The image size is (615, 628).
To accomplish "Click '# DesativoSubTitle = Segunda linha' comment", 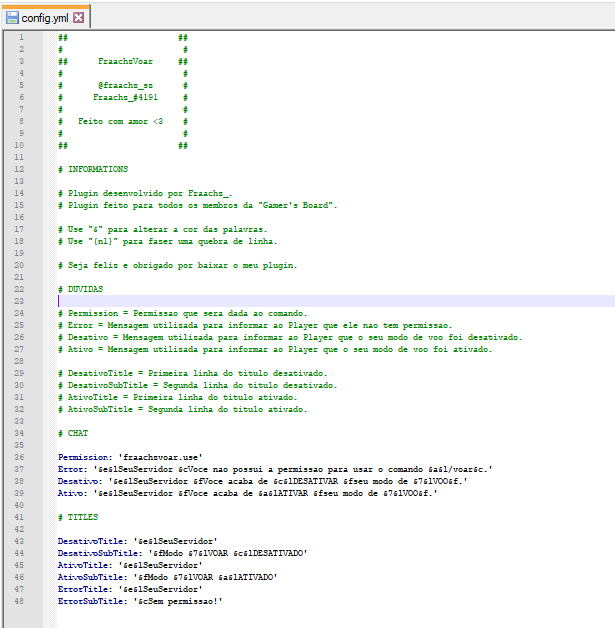I will coord(197,385).
